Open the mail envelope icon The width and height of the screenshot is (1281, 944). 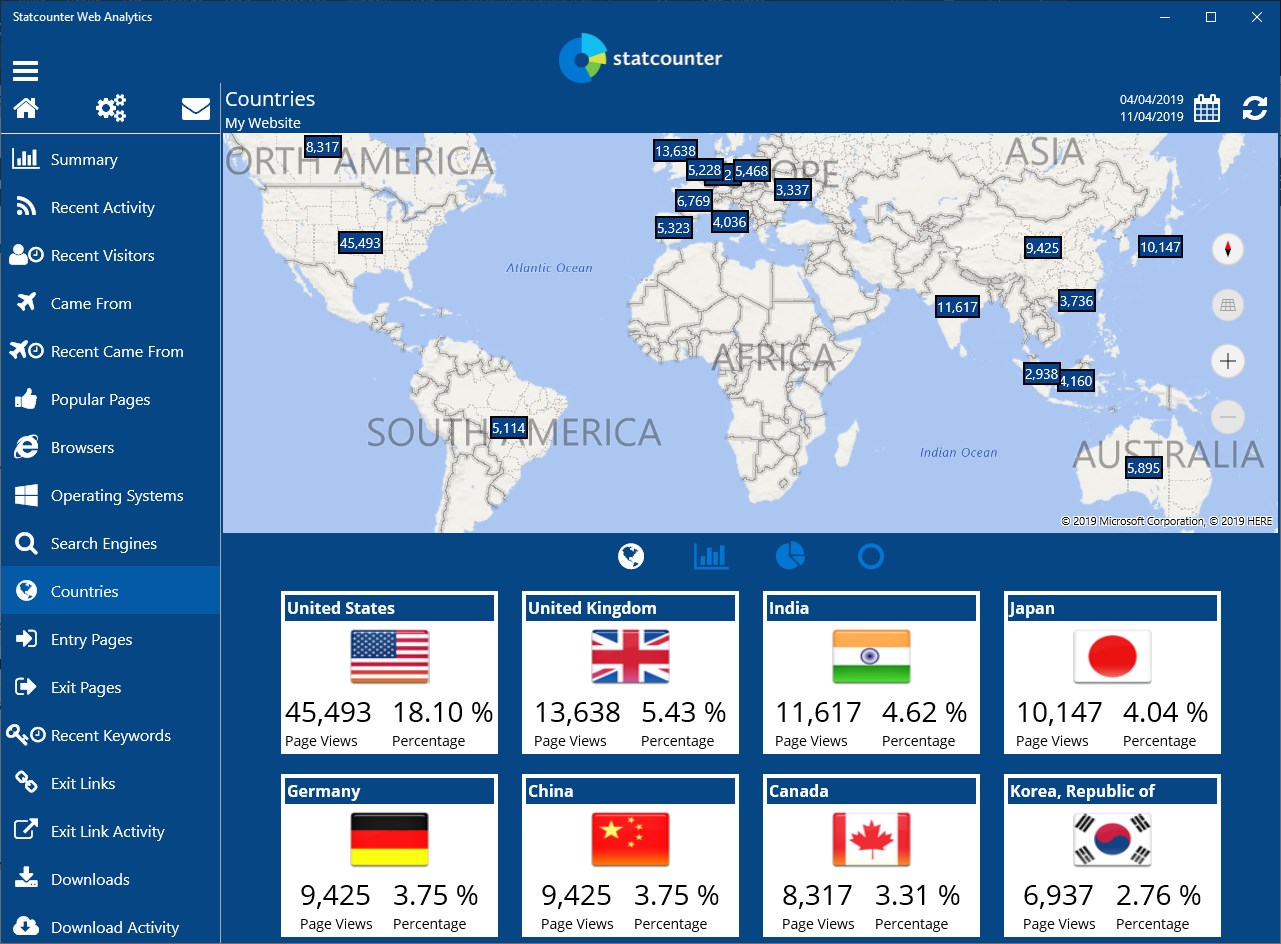(196, 109)
